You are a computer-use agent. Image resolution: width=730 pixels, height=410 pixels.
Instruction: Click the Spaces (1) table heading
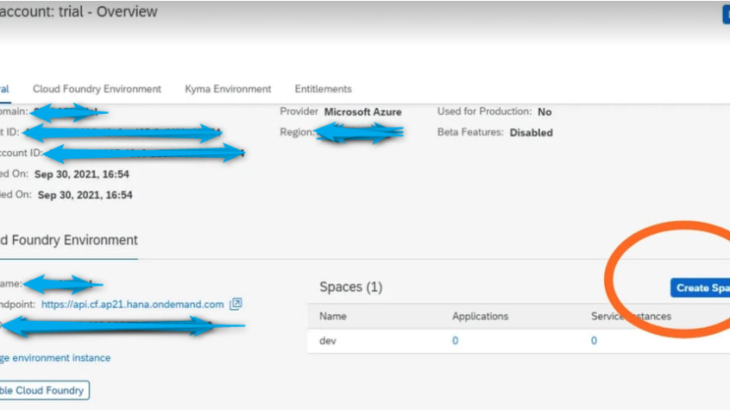click(x=350, y=288)
